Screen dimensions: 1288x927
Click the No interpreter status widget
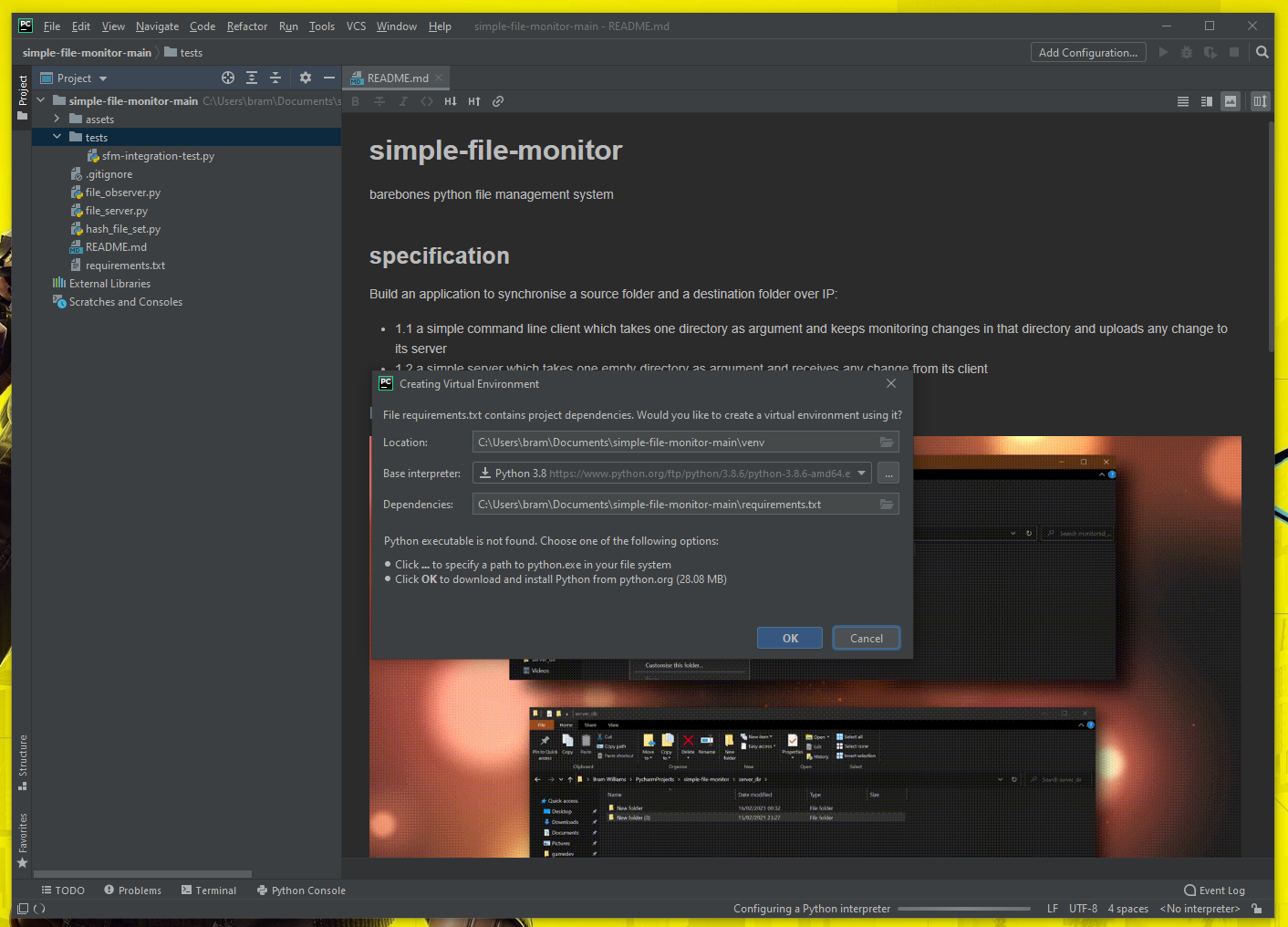(x=1200, y=909)
